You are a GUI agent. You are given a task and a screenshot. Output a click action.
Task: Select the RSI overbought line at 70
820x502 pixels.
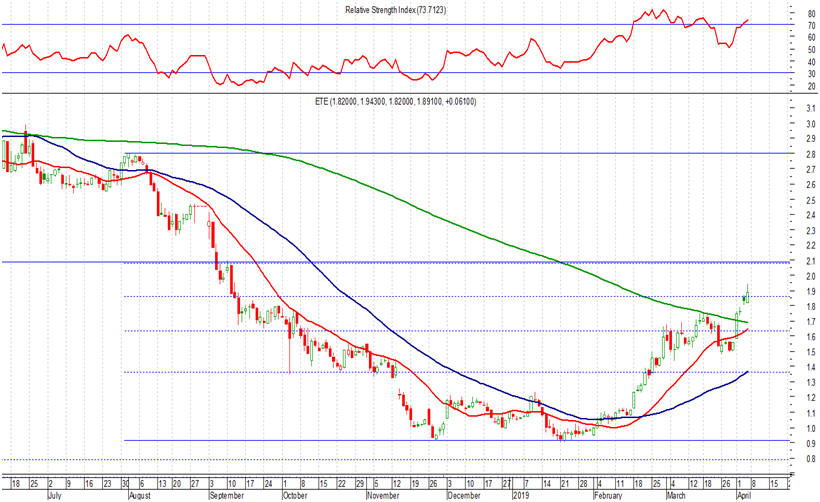(395, 24)
